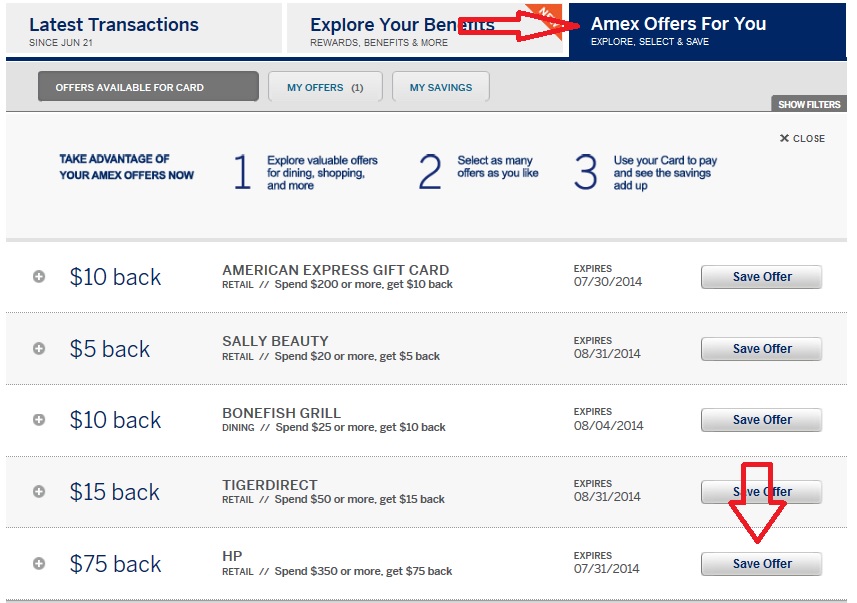
Task: Save the Bonefish Grill dining offer
Action: point(761,420)
